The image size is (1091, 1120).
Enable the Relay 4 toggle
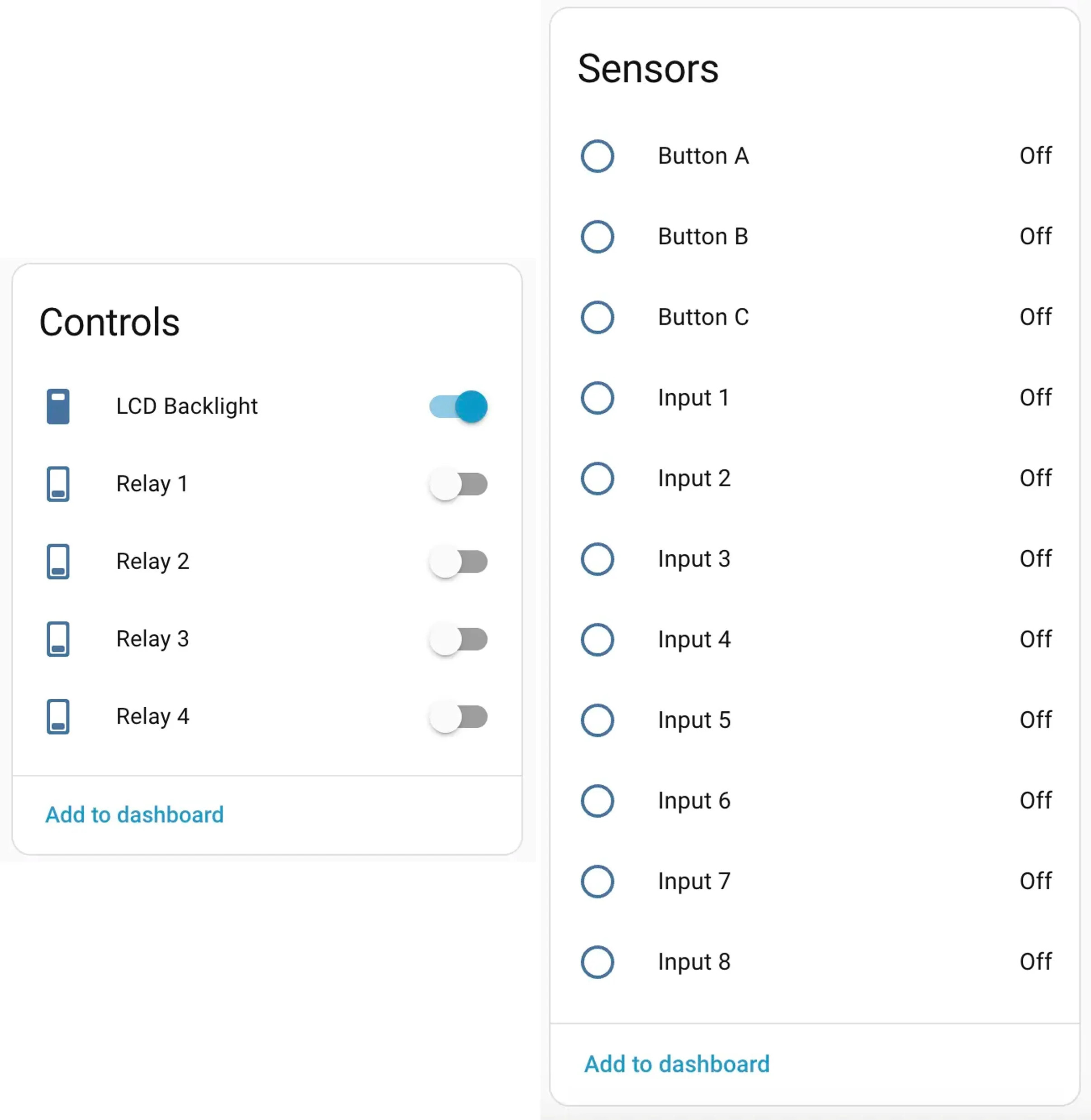(458, 716)
